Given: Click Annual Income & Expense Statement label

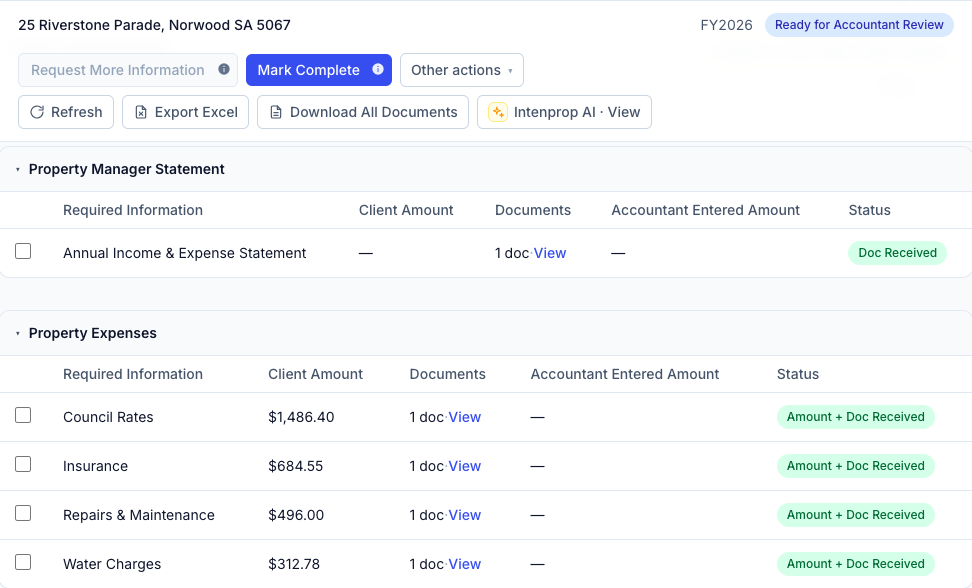Looking at the screenshot, I should (185, 253).
